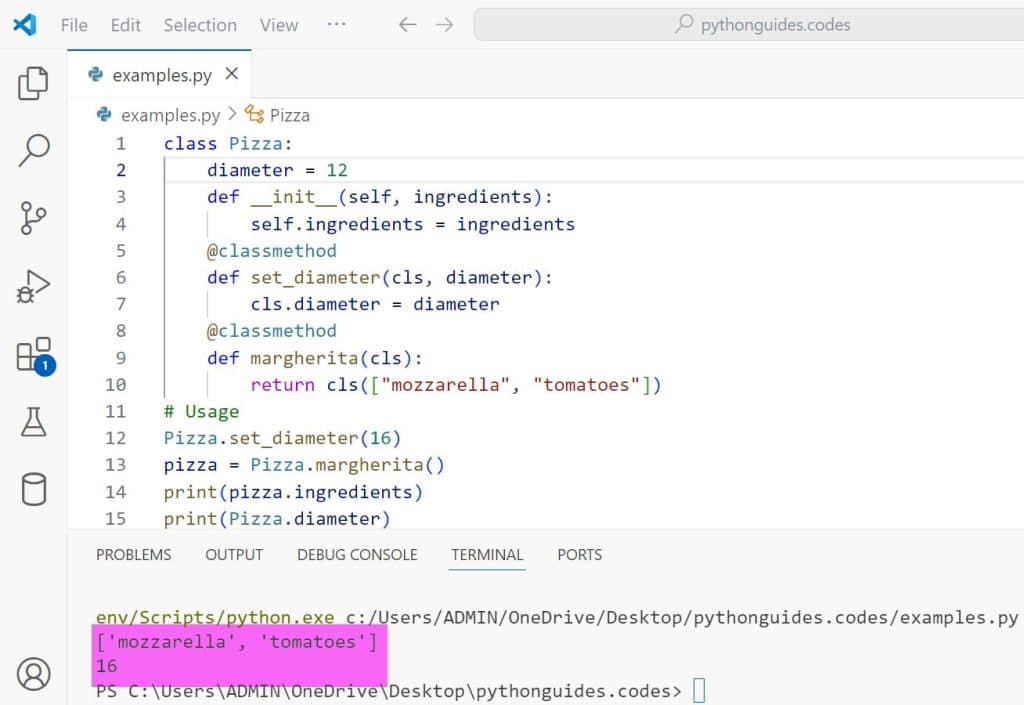Click the VS Code logo icon
This screenshot has height=705, width=1024.
pos(25,25)
